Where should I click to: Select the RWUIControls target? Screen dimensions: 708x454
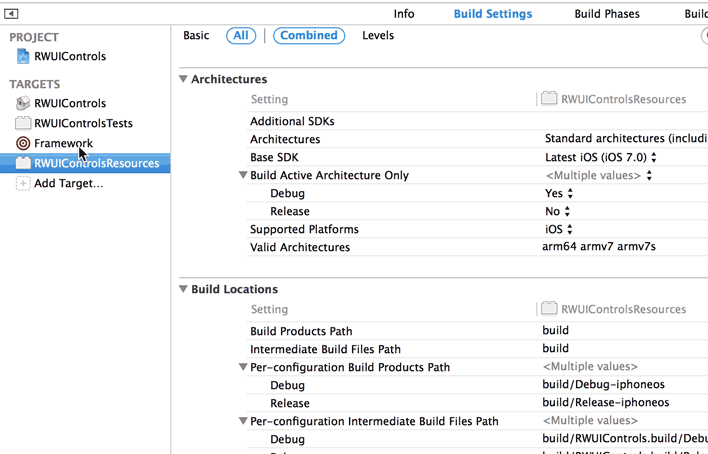pos(70,103)
